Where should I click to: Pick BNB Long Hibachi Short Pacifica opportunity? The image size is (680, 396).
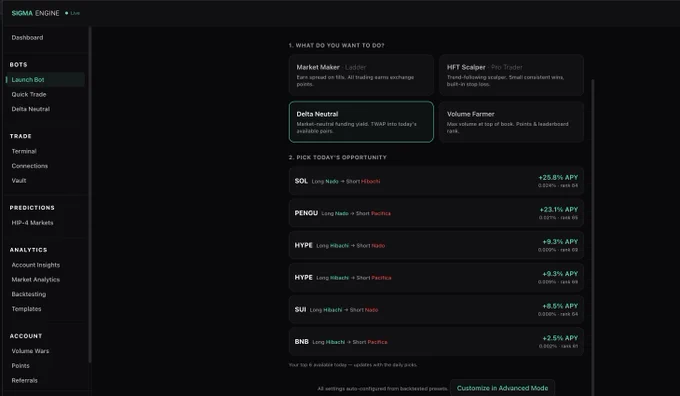click(x=436, y=341)
